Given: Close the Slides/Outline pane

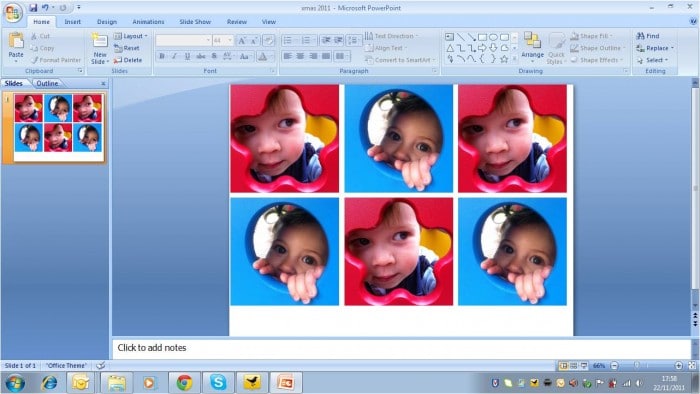Looking at the screenshot, I should coord(103,83).
